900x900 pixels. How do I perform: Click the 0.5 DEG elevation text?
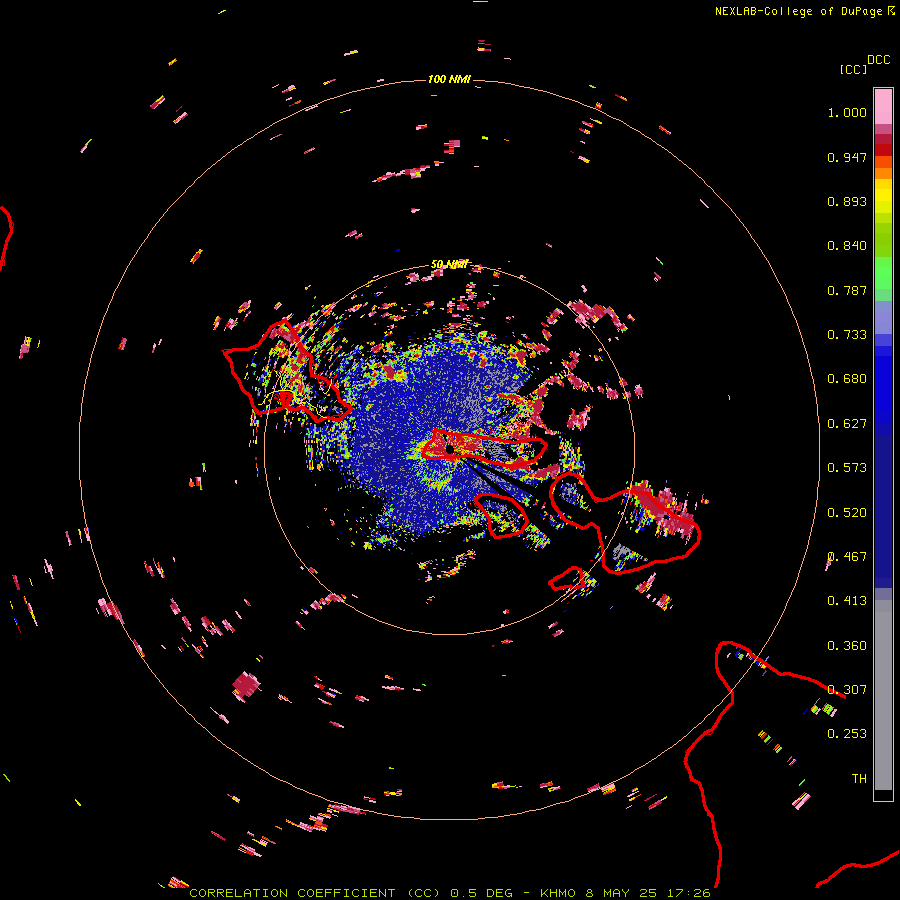[481, 893]
